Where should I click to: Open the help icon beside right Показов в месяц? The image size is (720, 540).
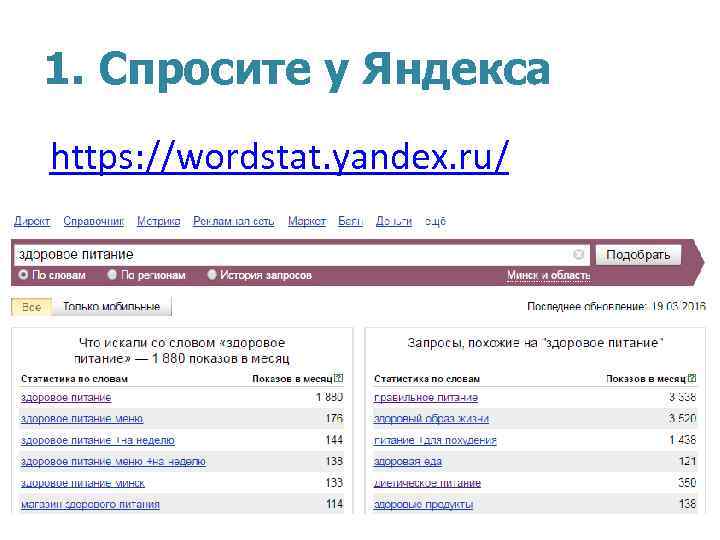pos(692,378)
